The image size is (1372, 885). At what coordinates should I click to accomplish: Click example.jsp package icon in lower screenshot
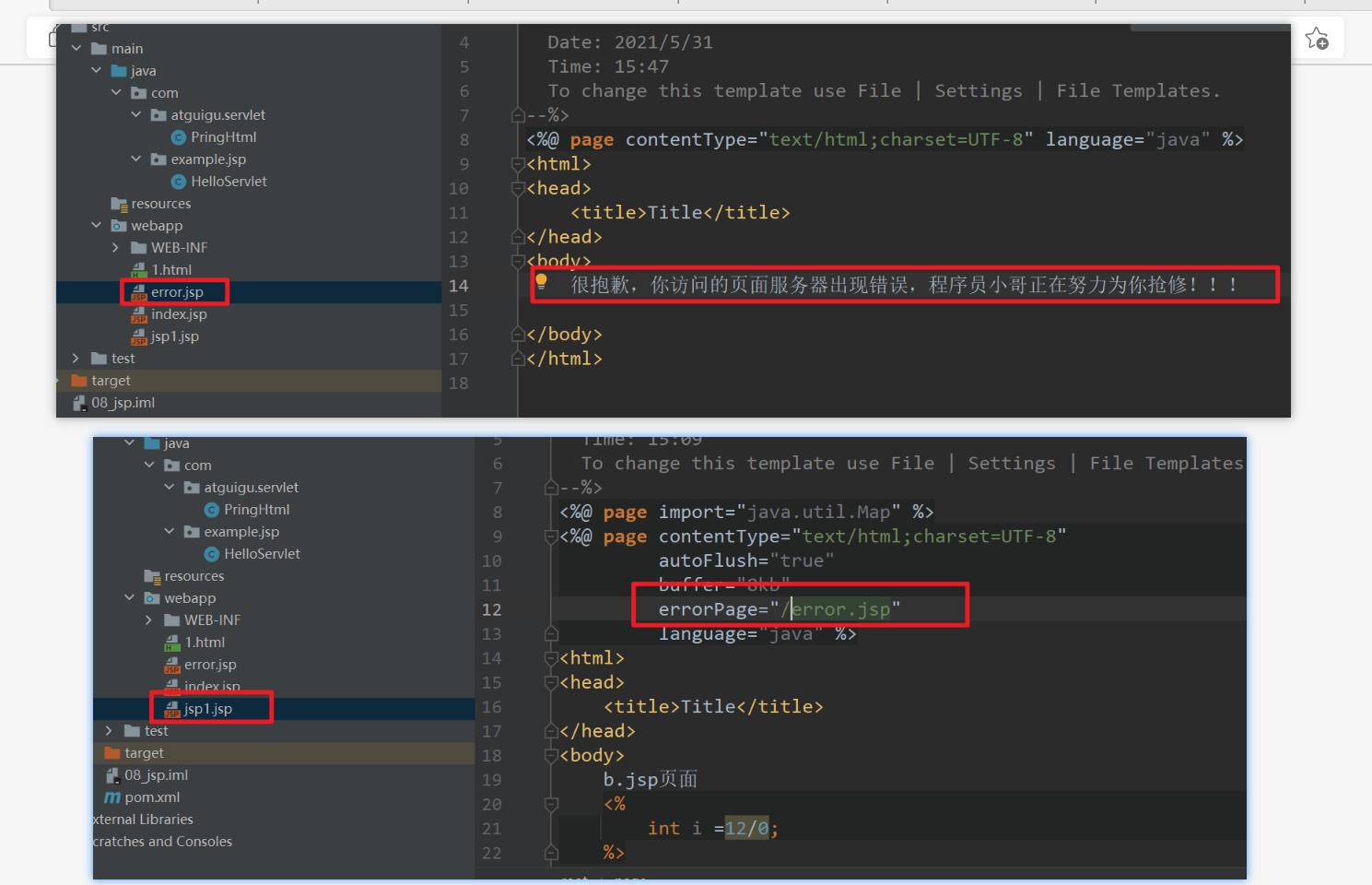coord(192,532)
